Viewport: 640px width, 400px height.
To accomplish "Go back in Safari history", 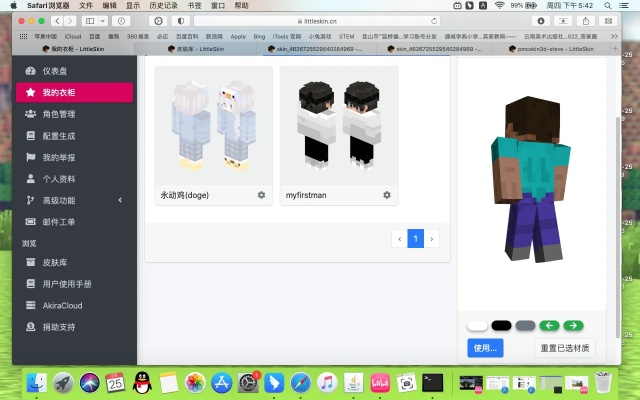I will pyautogui.click(x=58, y=21).
